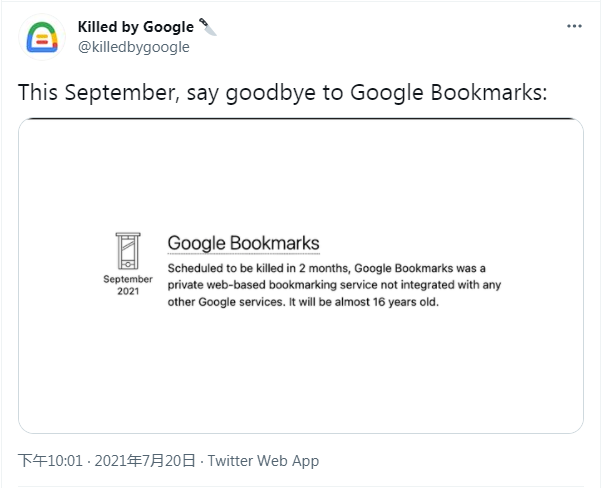Screen dimensions: 602x488
Task: Open the Killed by Google display name
Action: point(135,27)
